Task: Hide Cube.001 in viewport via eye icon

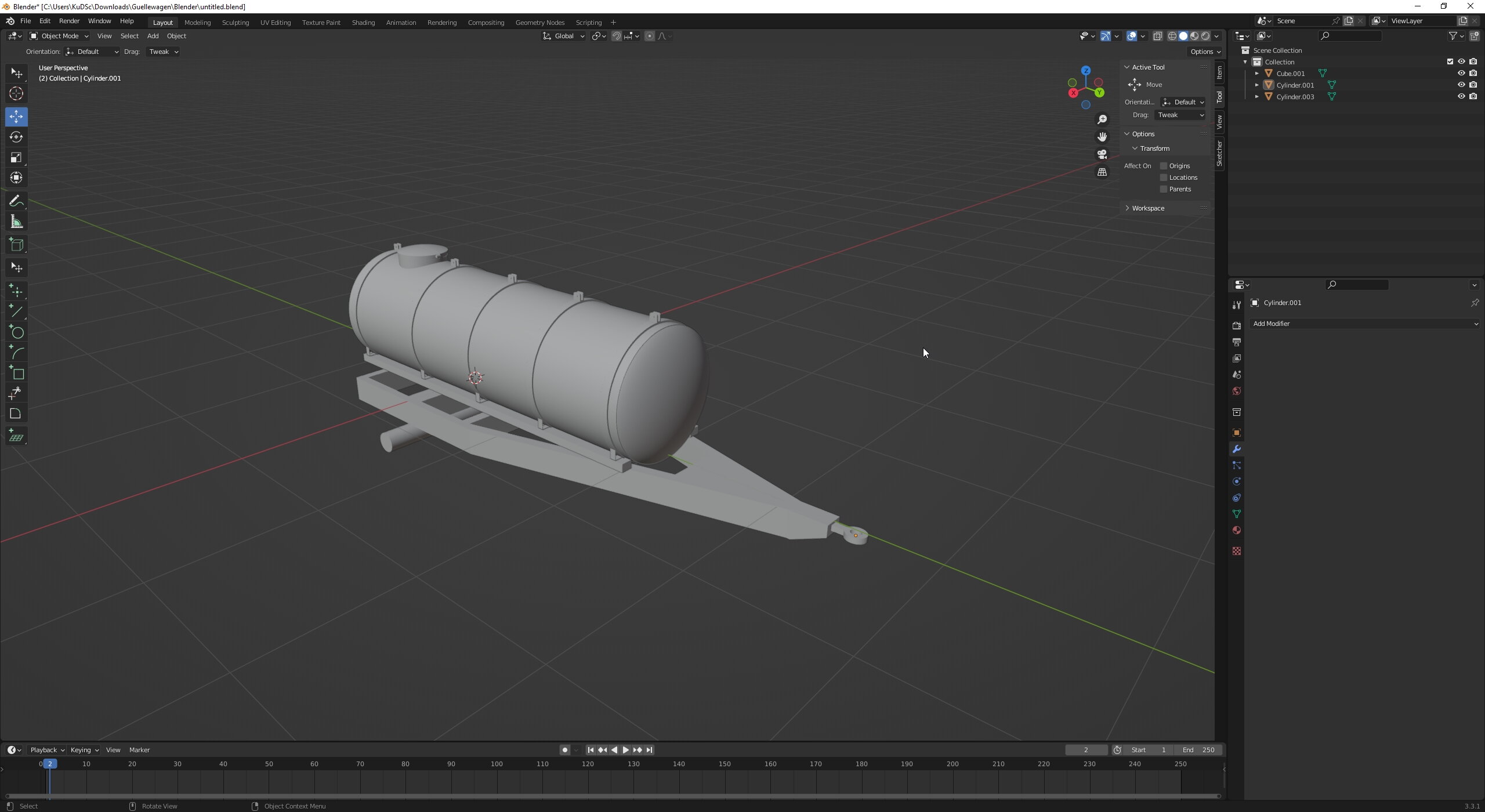Action: click(x=1461, y=73)
